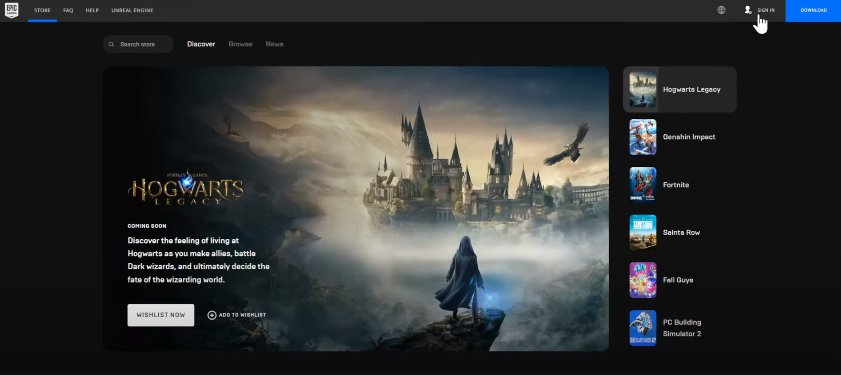
Task: Switch to the News tab
Action: (275, 44)
